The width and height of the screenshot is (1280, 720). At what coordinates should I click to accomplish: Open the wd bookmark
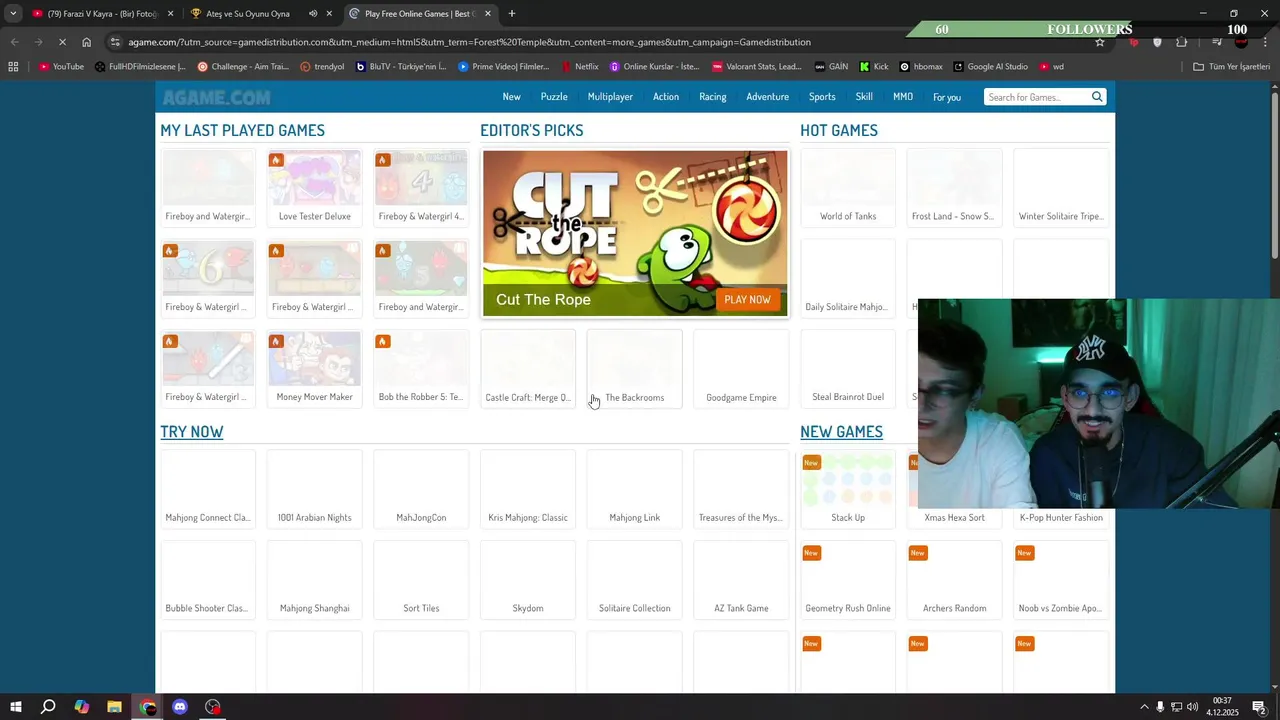[1052, 67]
